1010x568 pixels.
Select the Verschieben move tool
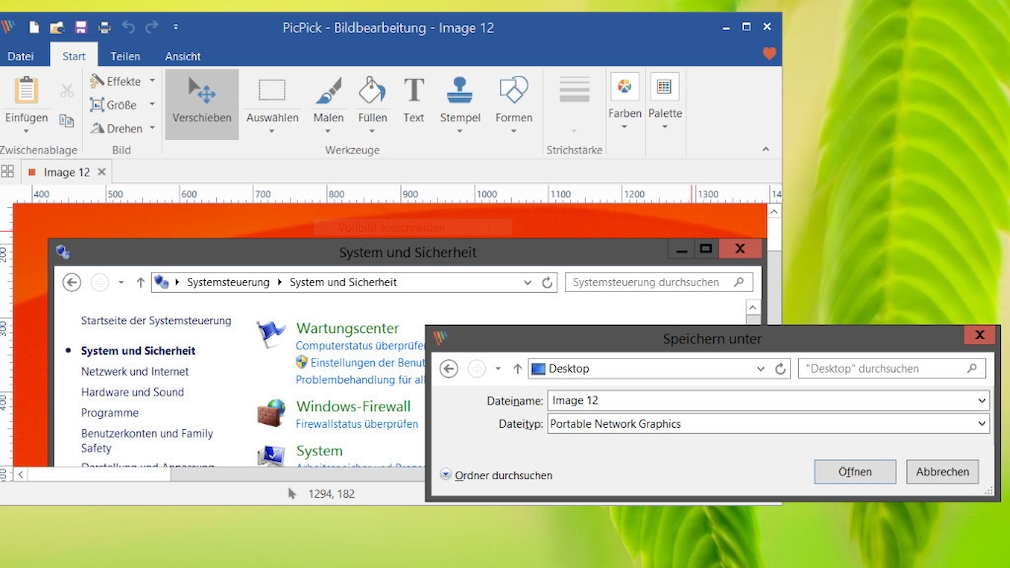[x=202, y=102]
